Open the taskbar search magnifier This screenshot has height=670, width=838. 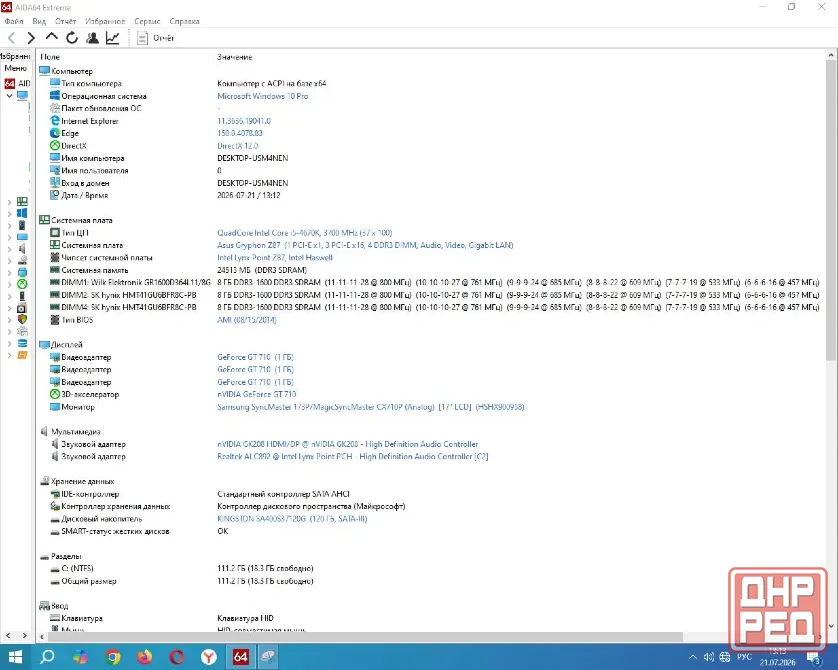[x=48, y=657]
